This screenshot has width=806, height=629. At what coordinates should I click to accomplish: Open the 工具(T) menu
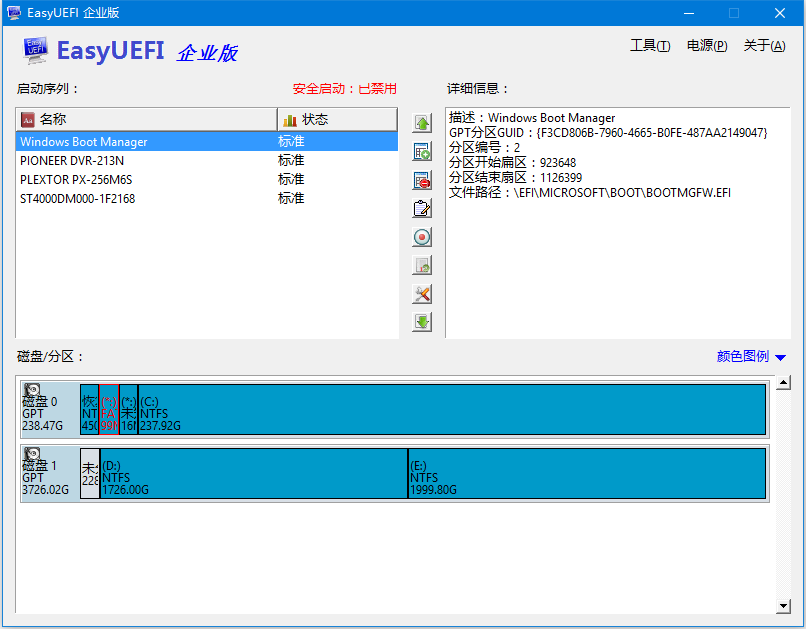coord(650,46)
